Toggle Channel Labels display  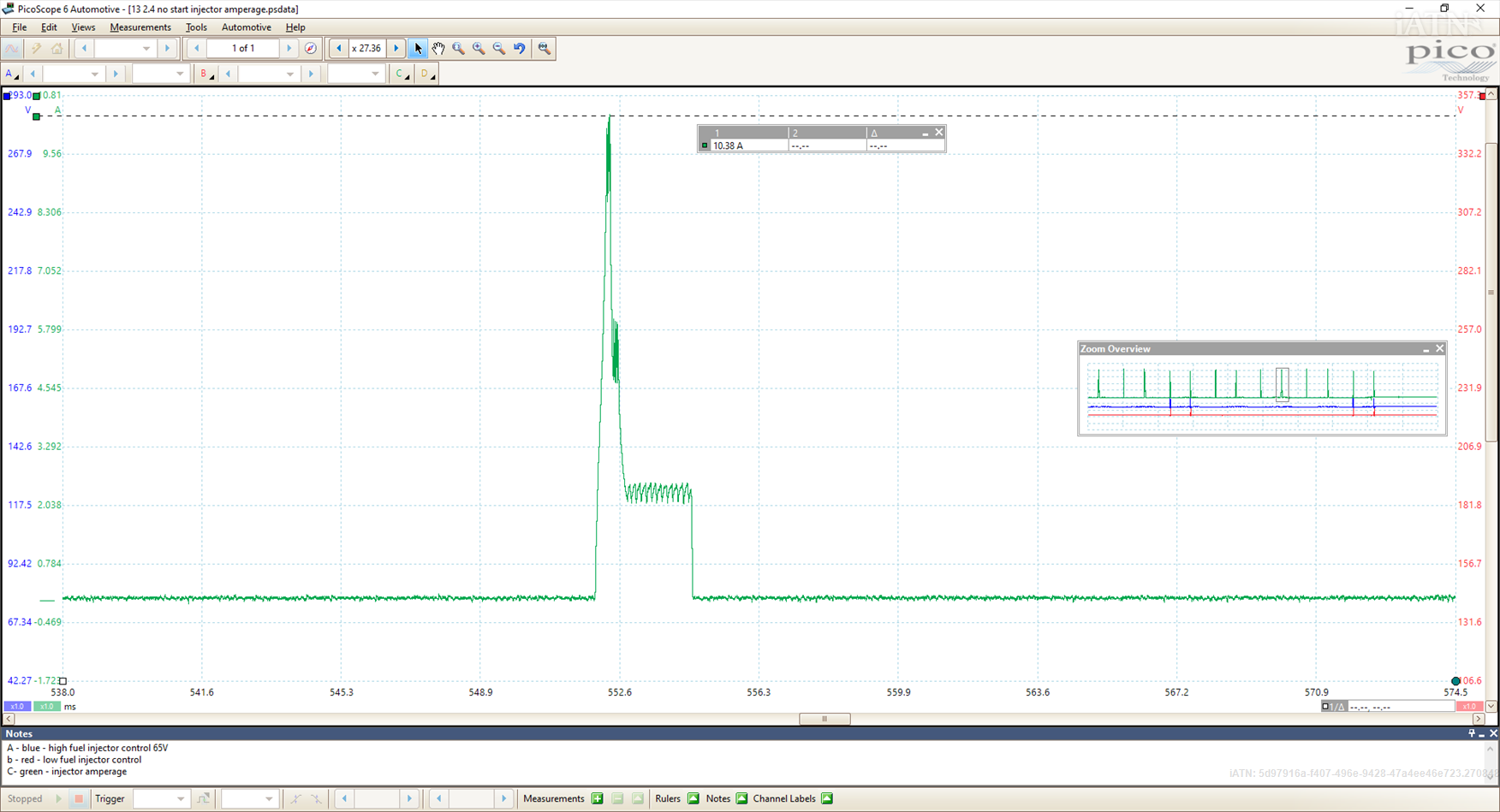(x=827, y=799)
